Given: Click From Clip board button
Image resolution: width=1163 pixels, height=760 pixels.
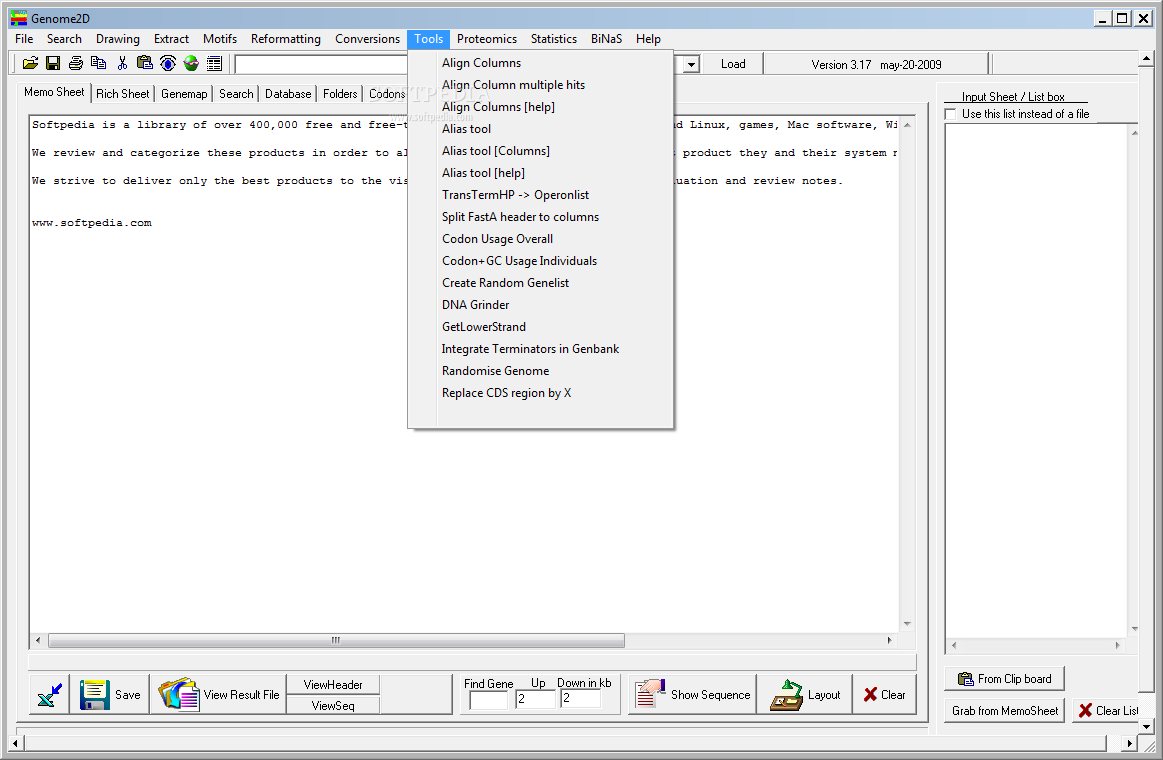Looking at the screenshot, I should 1004,678.
